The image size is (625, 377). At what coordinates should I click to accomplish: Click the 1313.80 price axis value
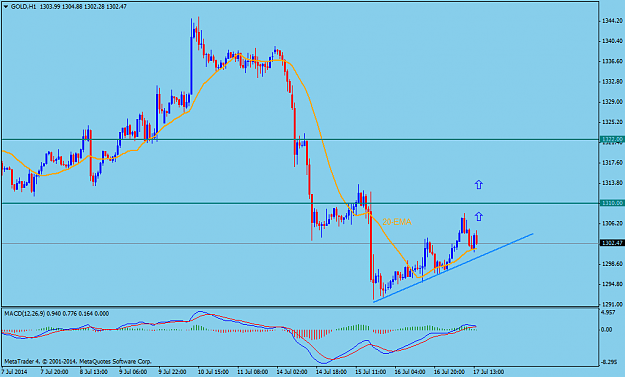613,183
